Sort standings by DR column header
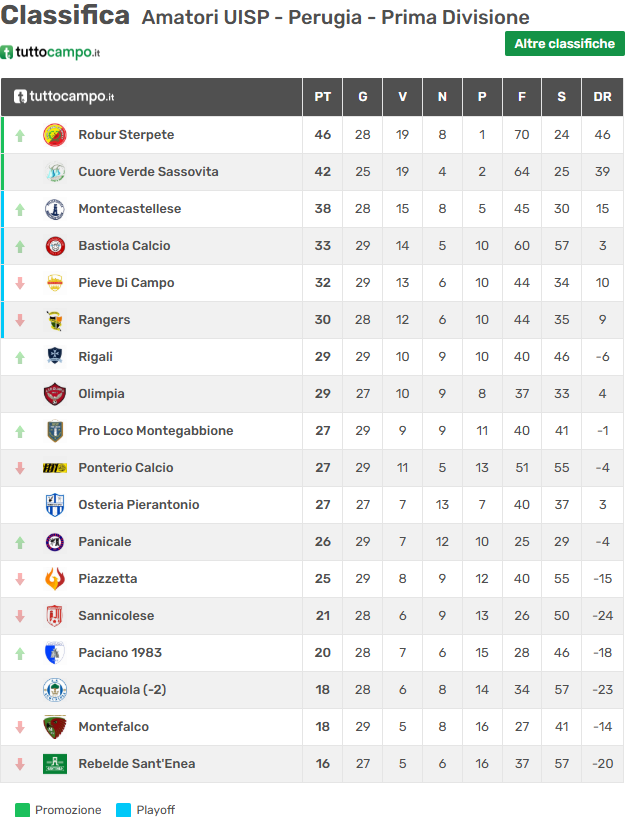631x817 pixels. (x=602, y=97)
